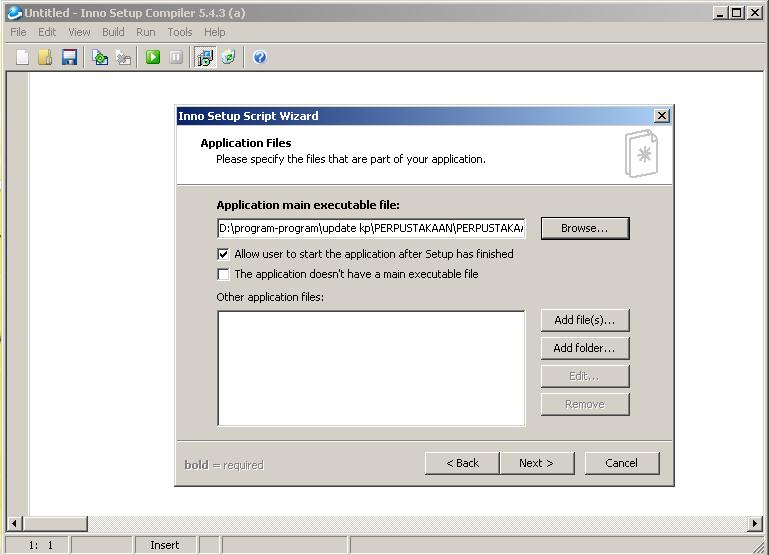Viewport: 769px width, 555px height.
Task: Click the disabled Edit... button
Action: click(585, 376)
